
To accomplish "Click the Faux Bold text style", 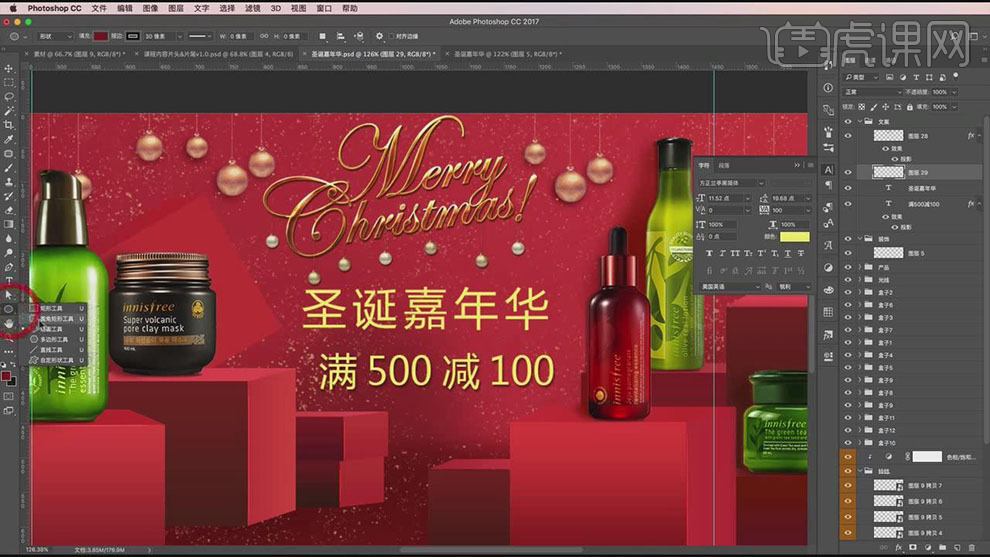I will point(708,253).
